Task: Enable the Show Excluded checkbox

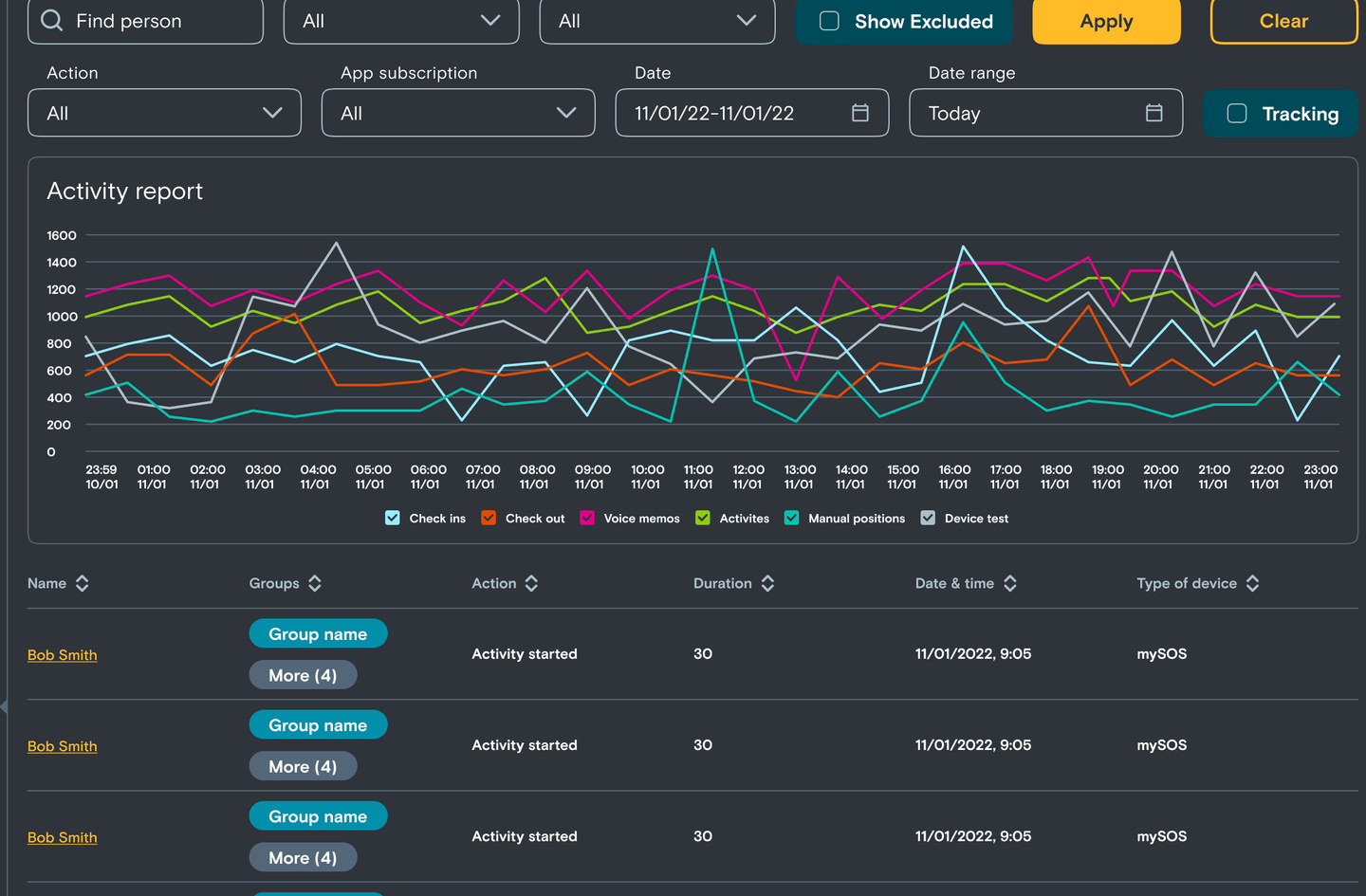Action: click(829, 21)
